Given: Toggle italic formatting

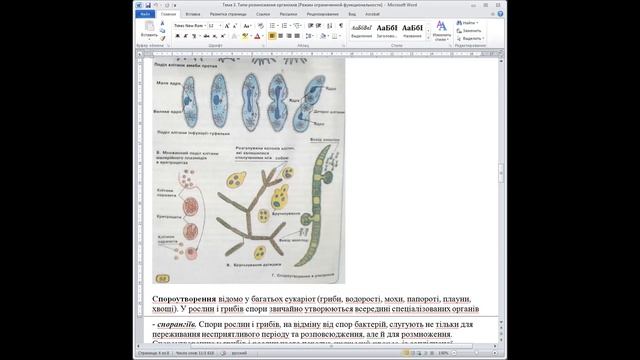Looking at the screenshot, I should (x=185, y=36).
